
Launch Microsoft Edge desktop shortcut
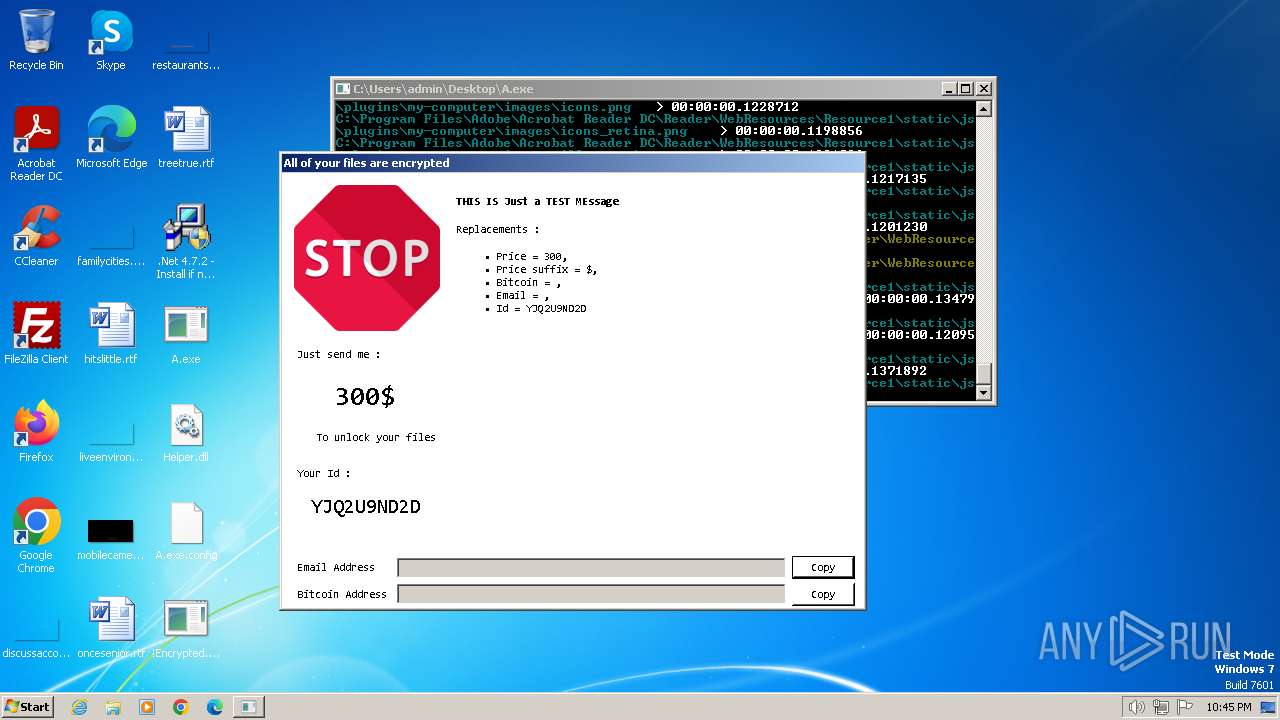click(x=111, y=138)
